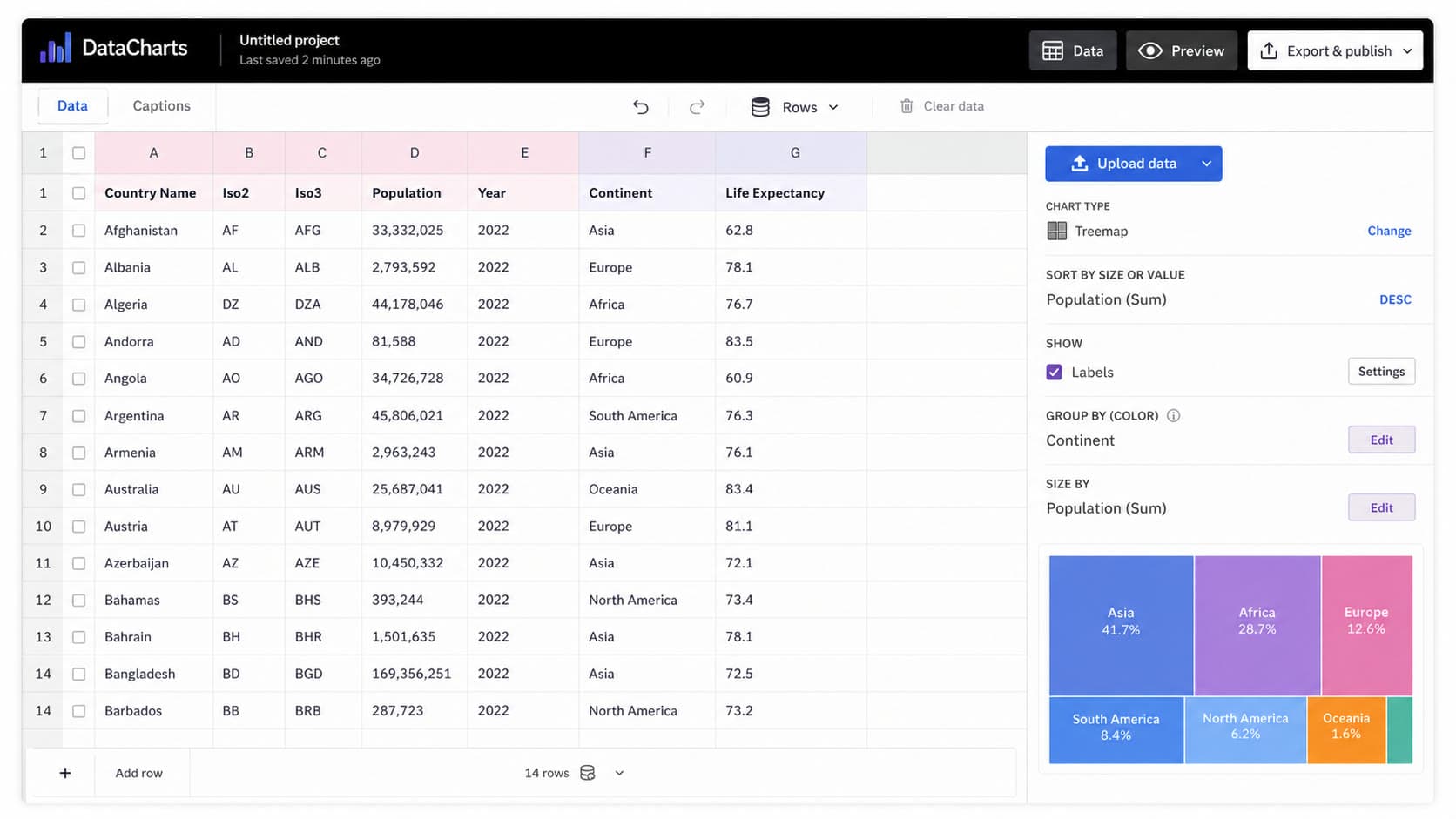Switch to the Captions tab
This screenshot has height=819, width=1456.
click(x=161, y=105)
